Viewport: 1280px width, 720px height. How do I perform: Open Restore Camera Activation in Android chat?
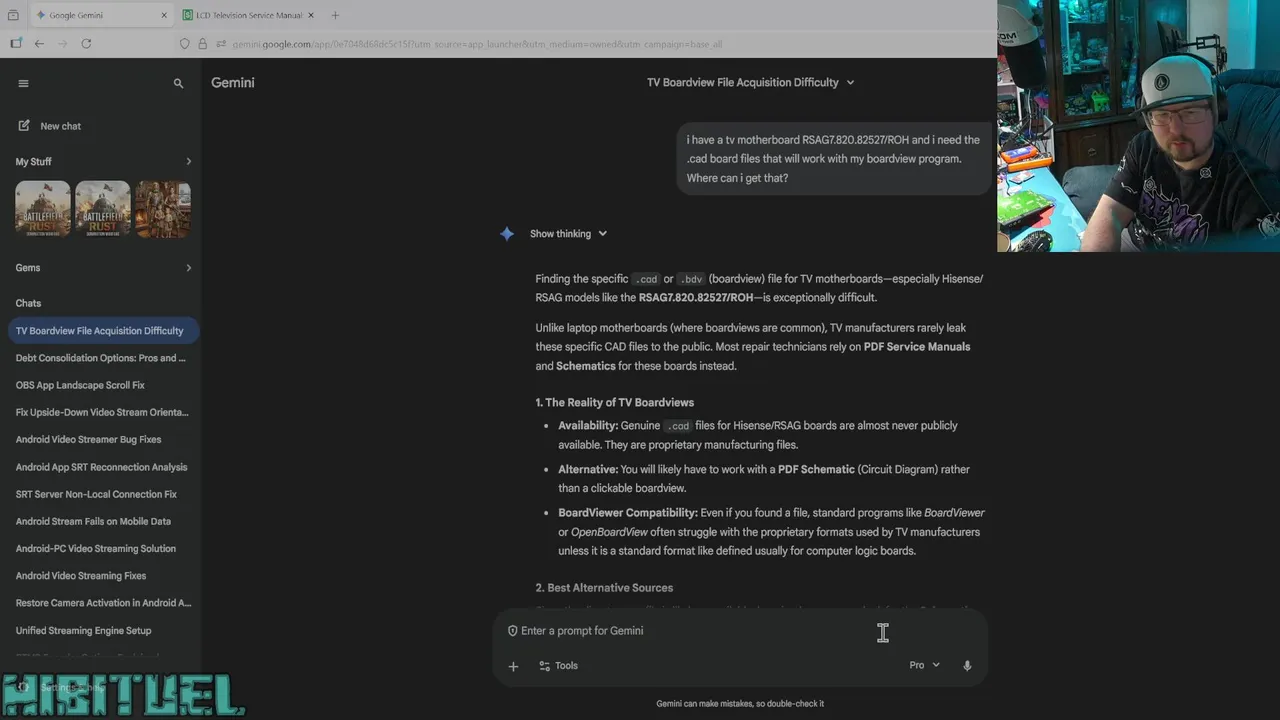tap(102, 603)
